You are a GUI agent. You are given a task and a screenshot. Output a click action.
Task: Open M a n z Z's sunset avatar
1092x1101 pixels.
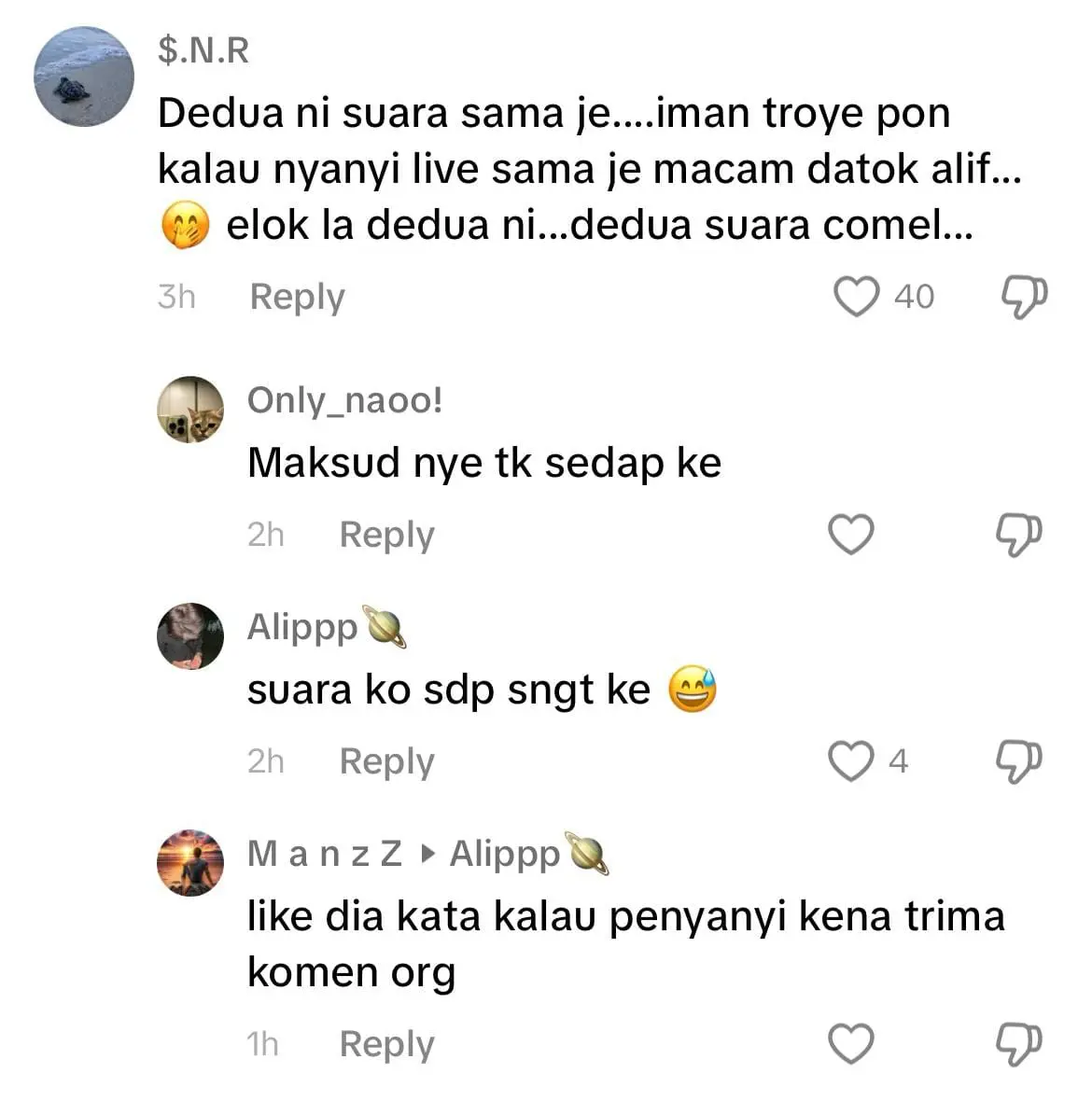point(190,863)
